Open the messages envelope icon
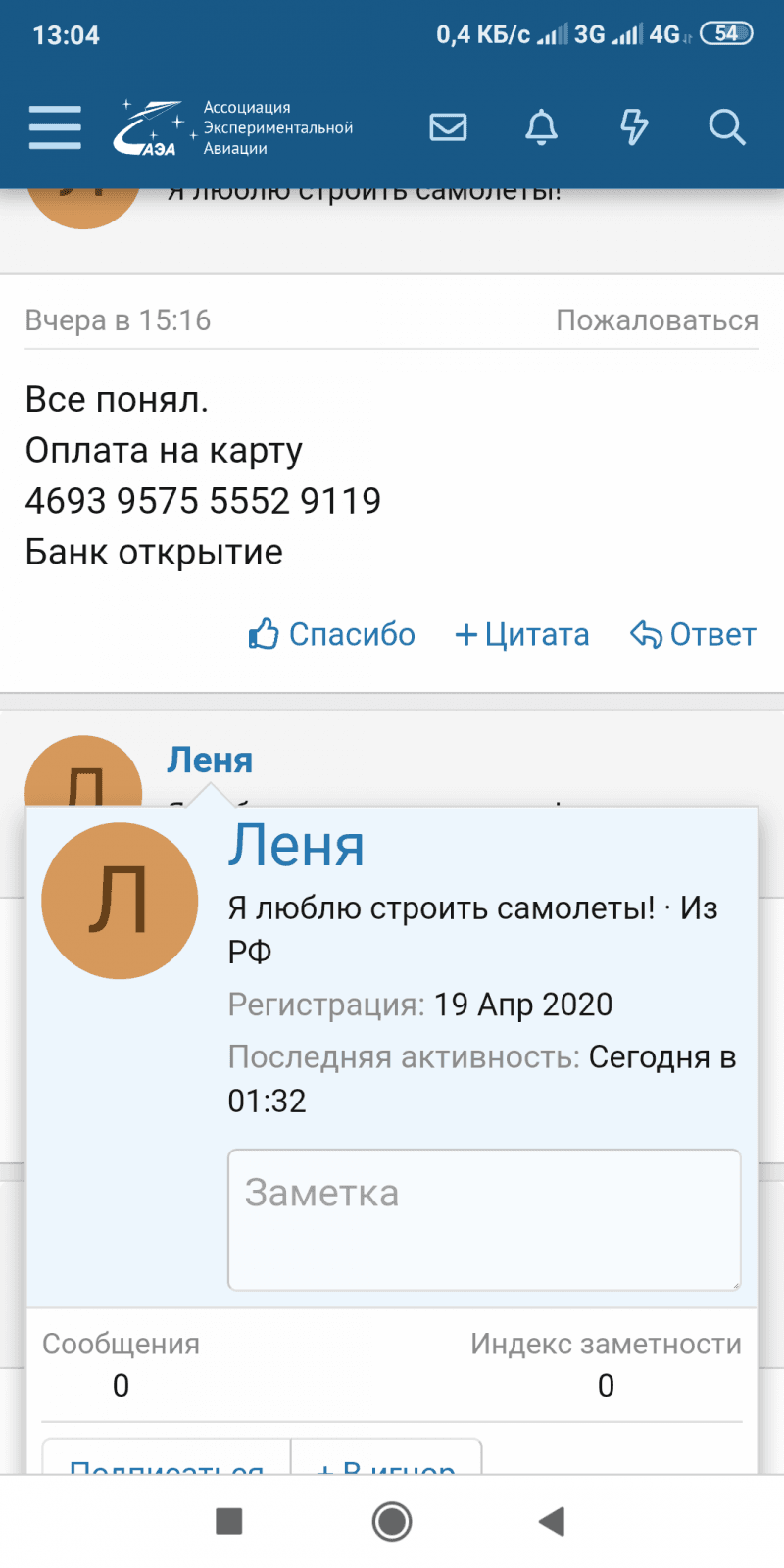This screenshot has width=784, height=1568. 448,127
